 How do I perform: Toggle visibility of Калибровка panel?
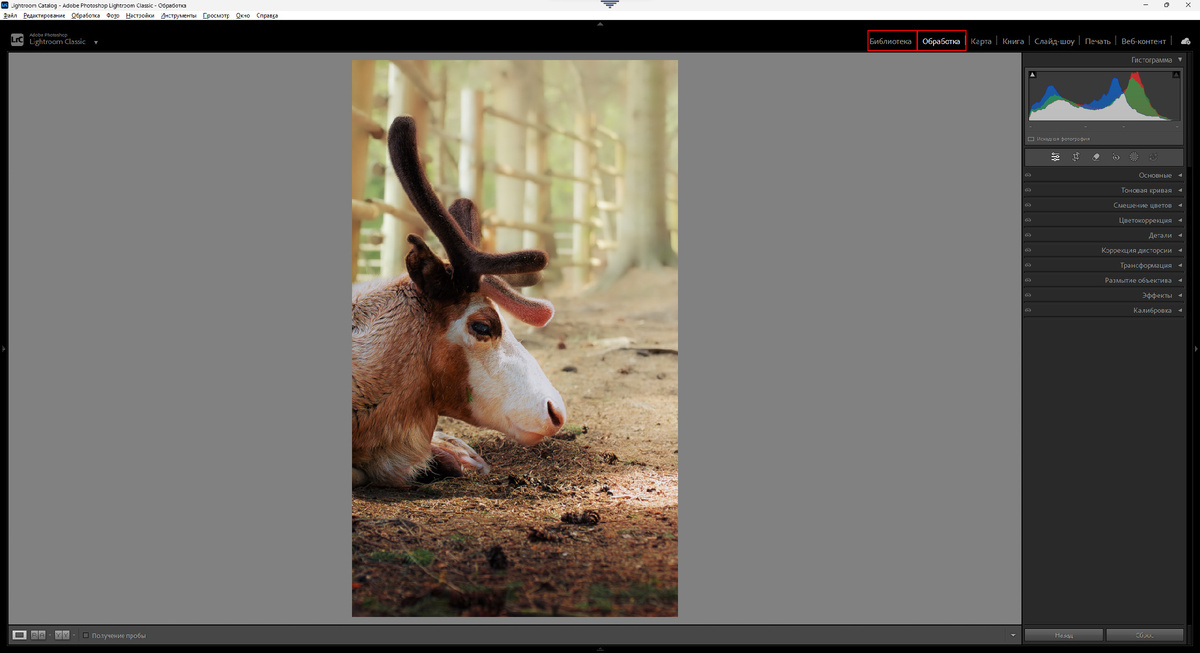1028,310
